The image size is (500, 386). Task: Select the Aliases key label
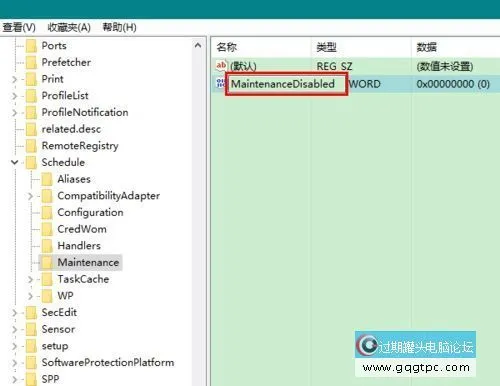tap(74, 179)
